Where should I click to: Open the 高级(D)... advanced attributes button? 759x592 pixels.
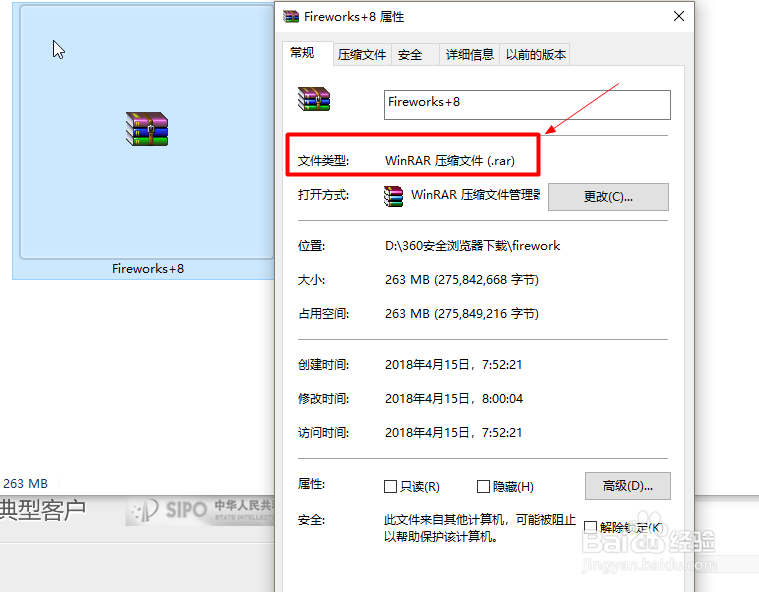click(628, 486)
